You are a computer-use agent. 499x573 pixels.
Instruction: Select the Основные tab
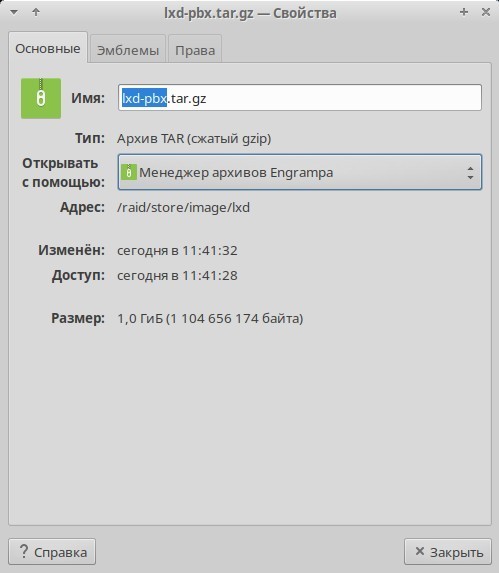coord(48,48)
